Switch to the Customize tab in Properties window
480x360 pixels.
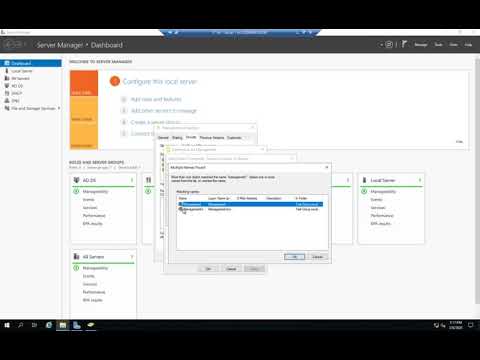(234, 138)
